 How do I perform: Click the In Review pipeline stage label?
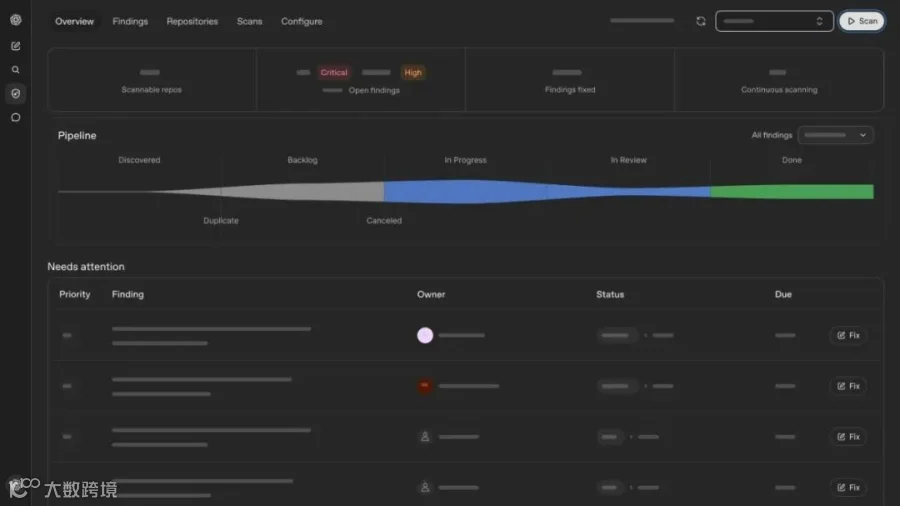629,160
